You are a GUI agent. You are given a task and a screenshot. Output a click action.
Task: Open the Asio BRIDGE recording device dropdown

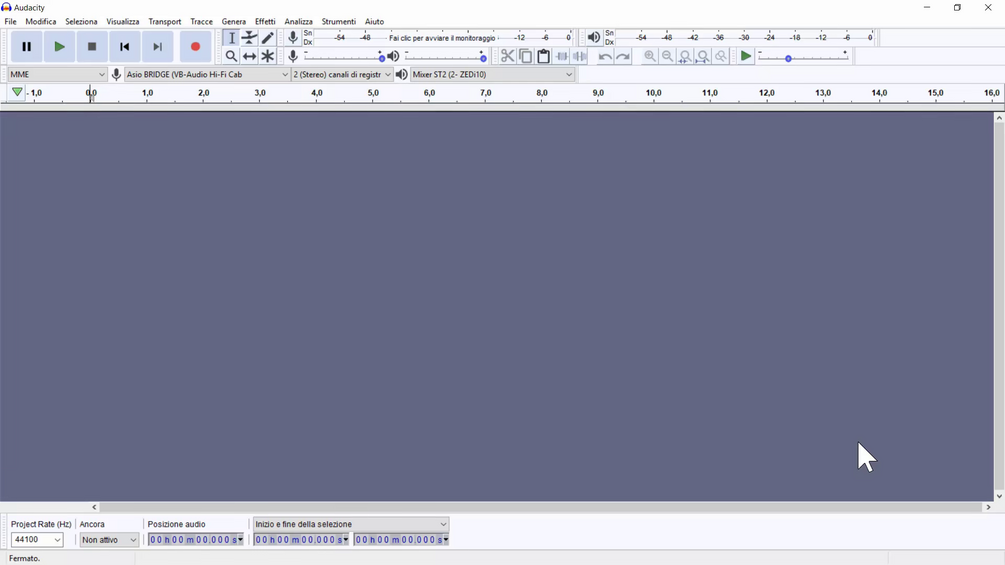click(x=207, y=74)
